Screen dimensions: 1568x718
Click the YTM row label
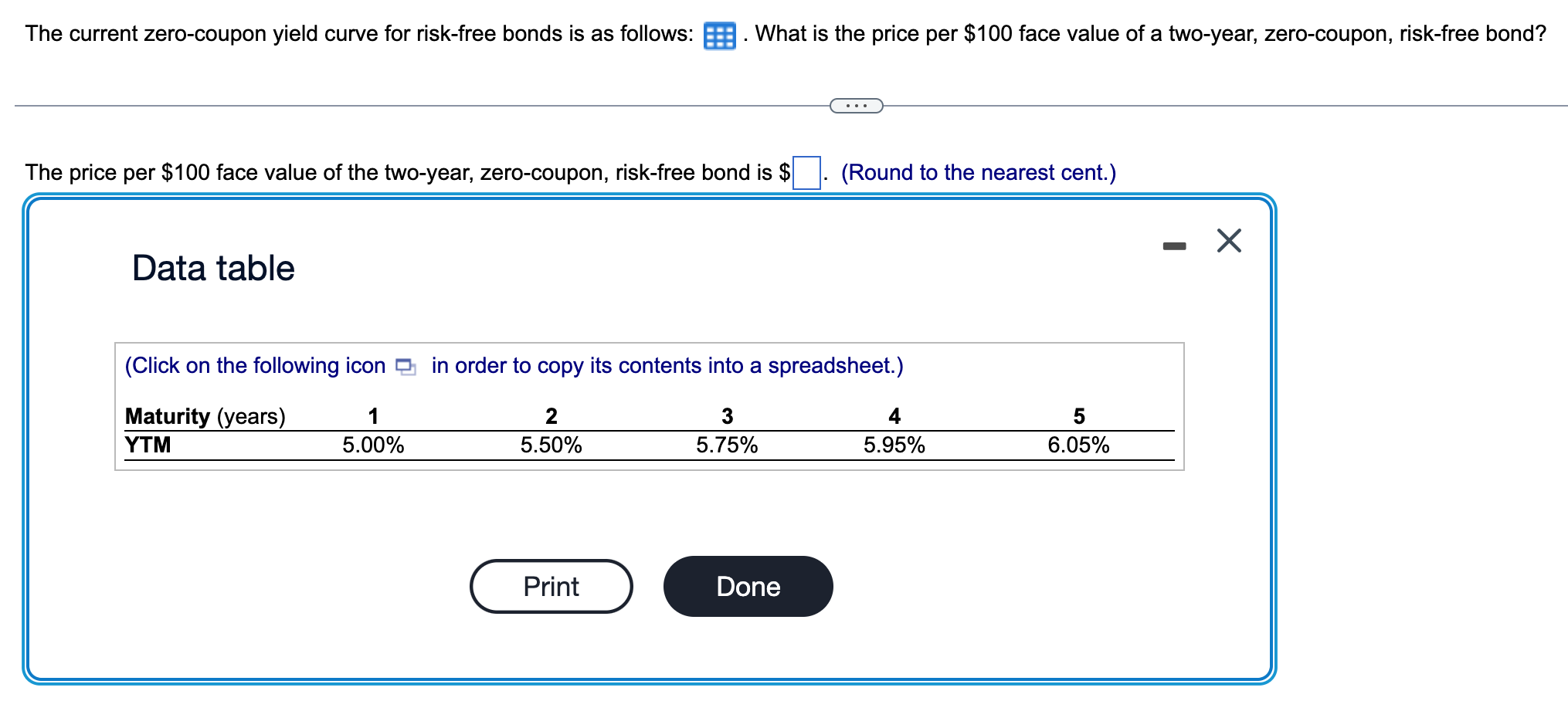(148, 444)
